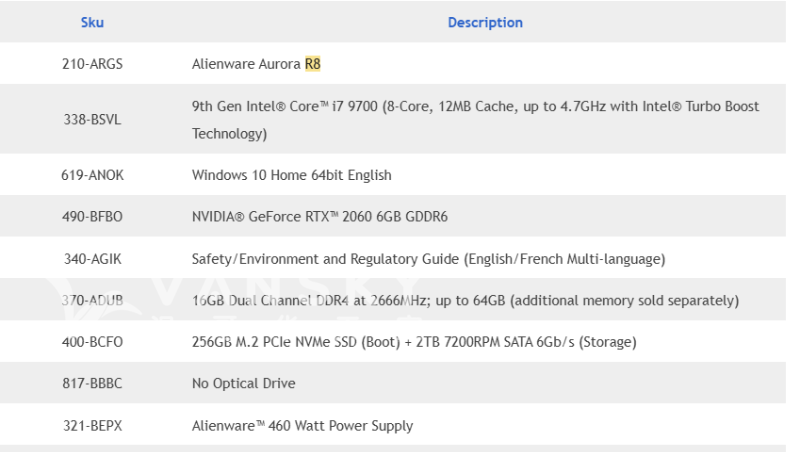Select the 210-ARGS sku cell
Screen dimensions: 800x452
point(92,64)
